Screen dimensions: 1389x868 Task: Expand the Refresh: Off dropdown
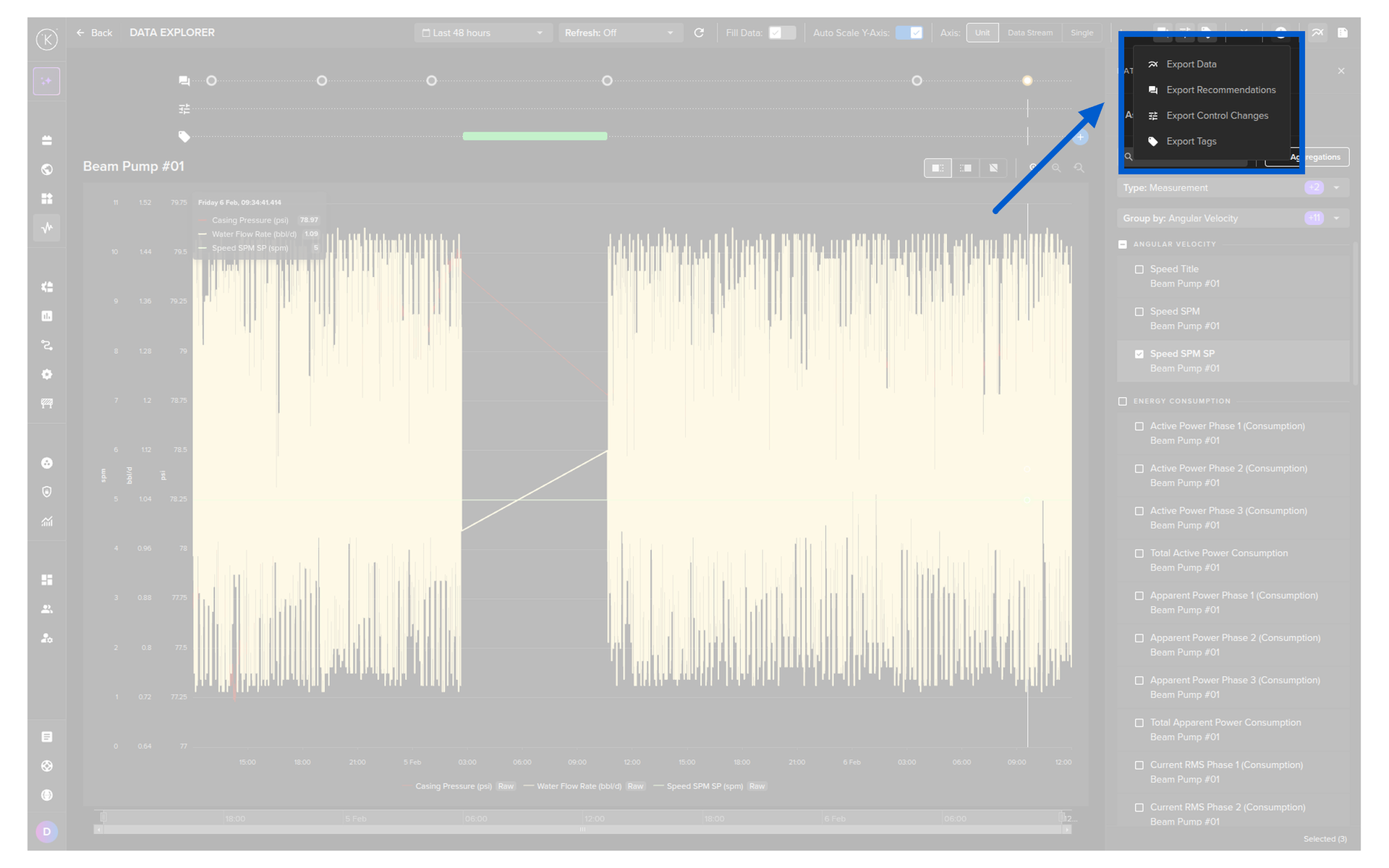(x=619, y=33)
